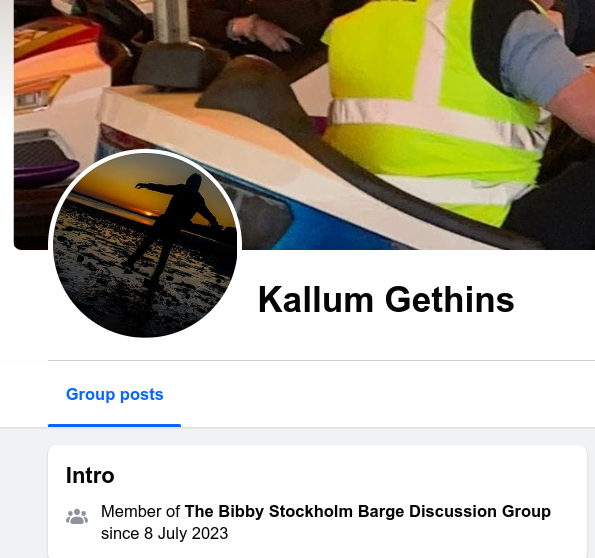Screen dimensions: 595x558
Task: Click the horizontal divider above Group posts
Action: [321, 360]
